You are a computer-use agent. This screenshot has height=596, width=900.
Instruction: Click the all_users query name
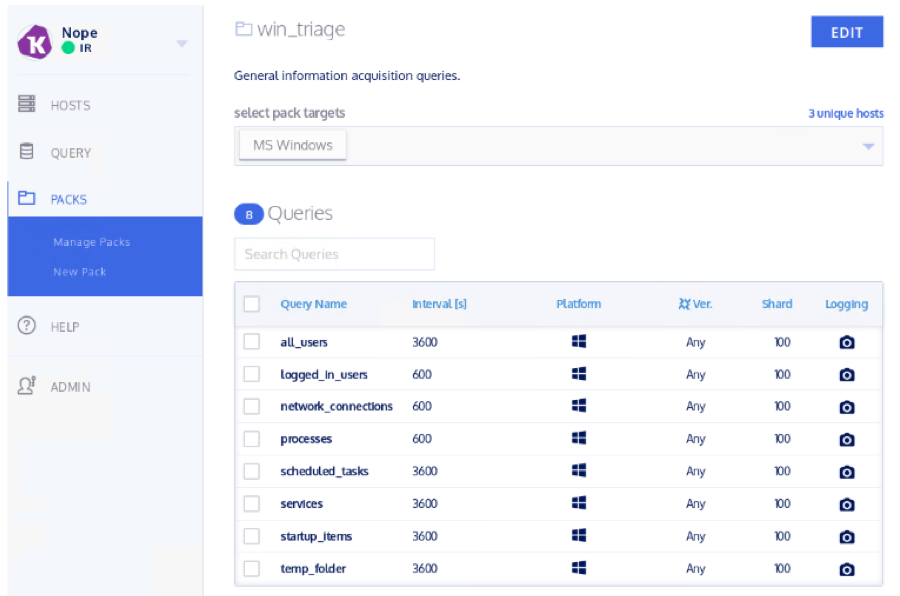tap(304, 342)
